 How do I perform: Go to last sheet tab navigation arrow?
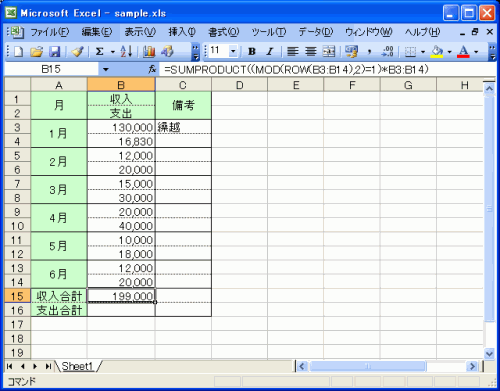pyautogui.click(x=48, y=366)
